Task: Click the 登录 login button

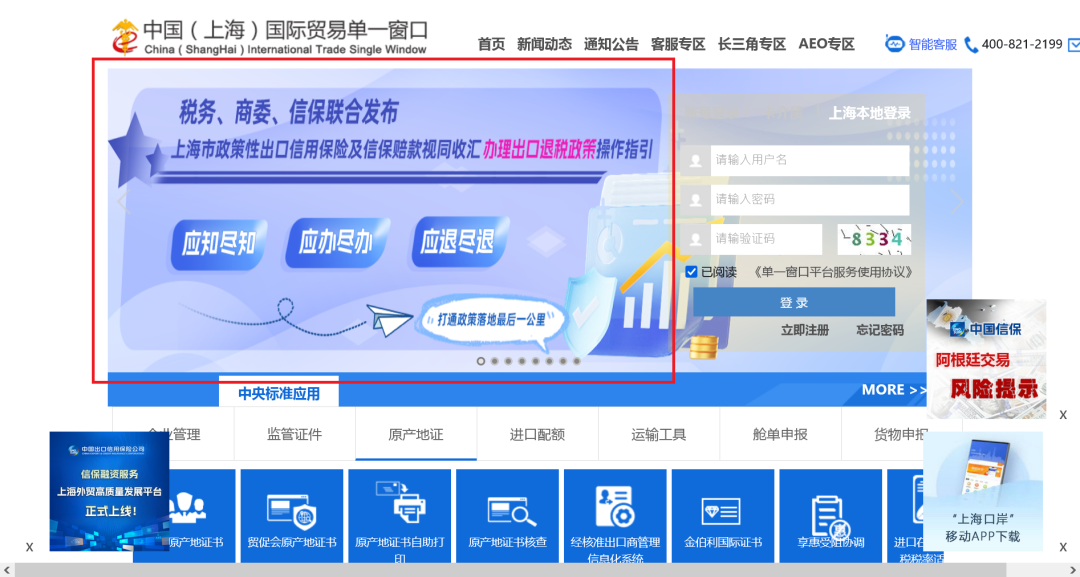Action: click(x=793, y=301)
